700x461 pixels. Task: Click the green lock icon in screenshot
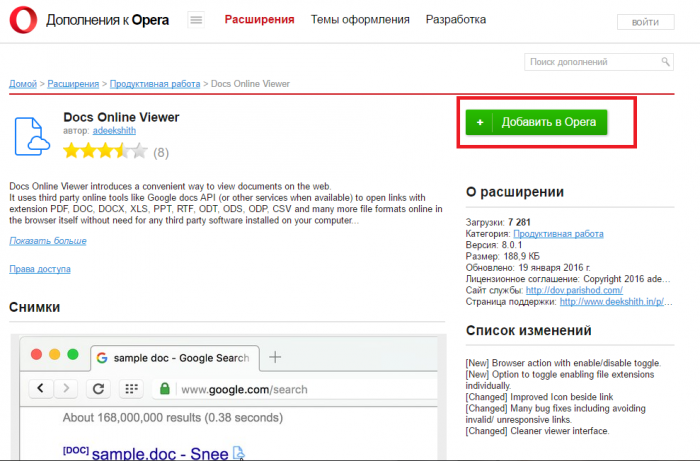tap(164, 389)
